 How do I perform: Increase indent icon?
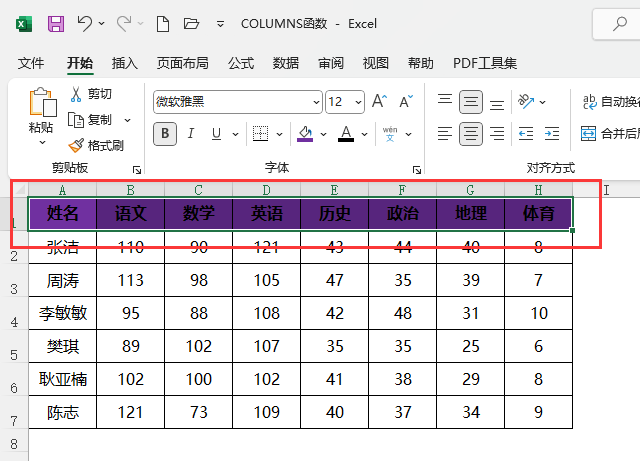coord(552,134)
